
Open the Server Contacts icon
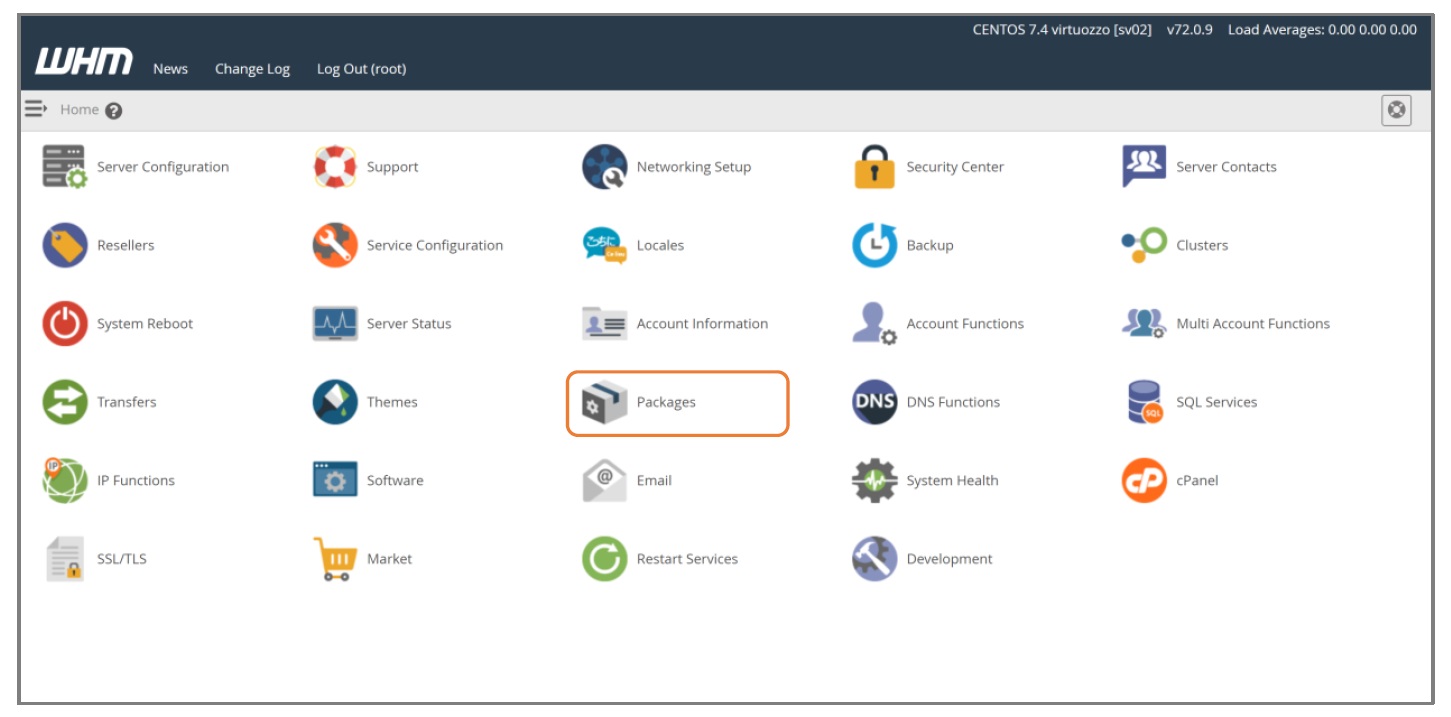click(x=1144, y=167)
